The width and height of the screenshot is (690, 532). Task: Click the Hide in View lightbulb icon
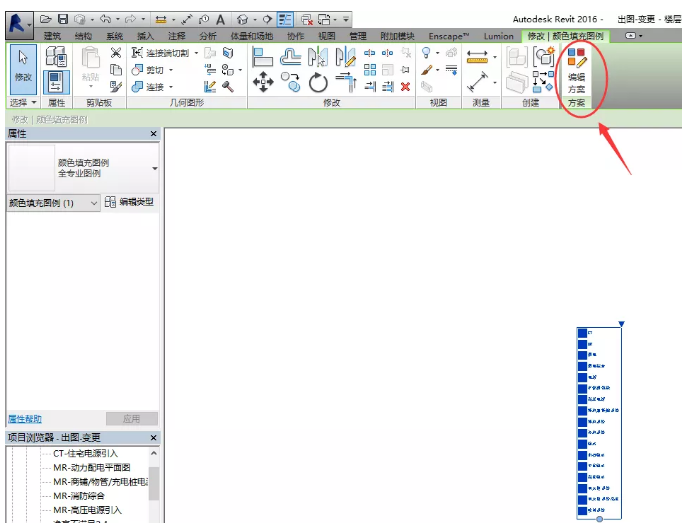pos(426,53)
